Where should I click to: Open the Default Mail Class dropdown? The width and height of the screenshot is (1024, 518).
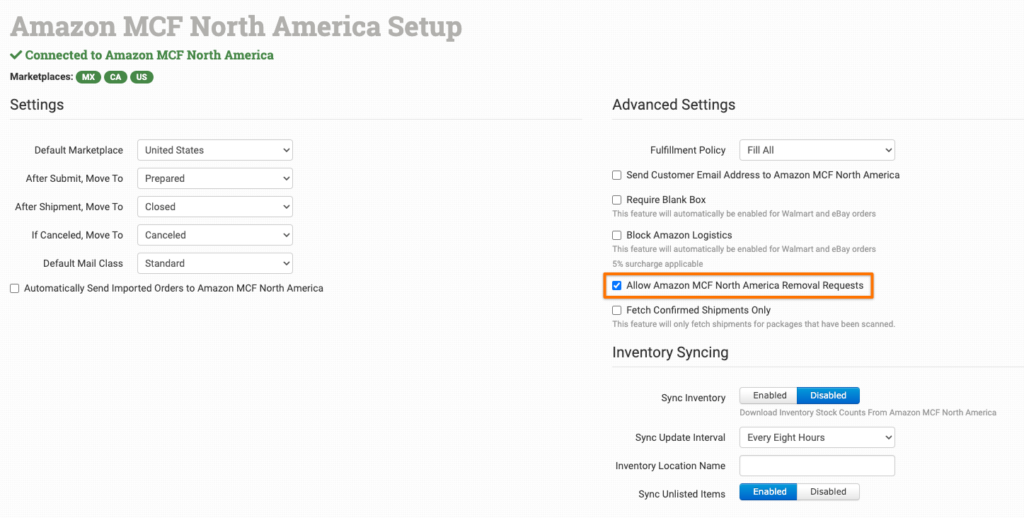[x=214, y=264]
